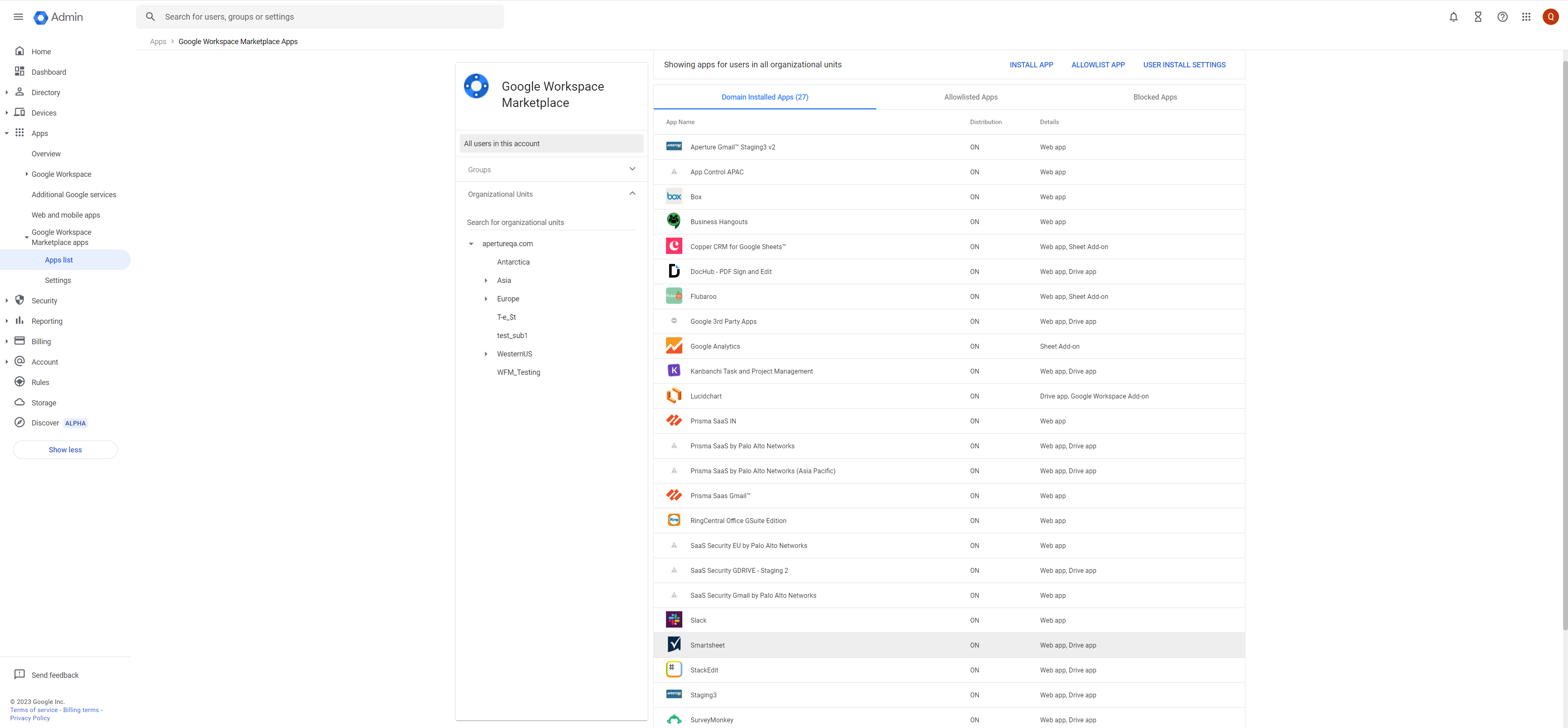Open USER INSTALL SETTINGS
The image size is (1568, 728).
pos(1184,65)
